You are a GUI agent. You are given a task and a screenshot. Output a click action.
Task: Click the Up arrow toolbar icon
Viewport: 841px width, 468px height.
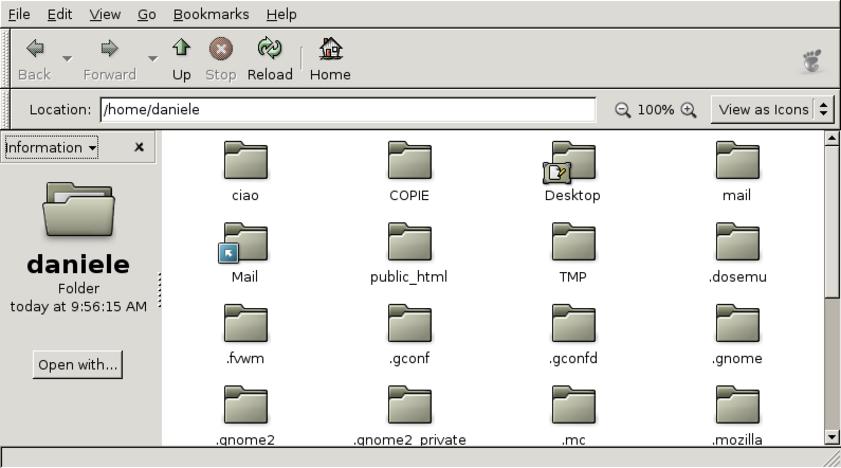coord(181,49)
